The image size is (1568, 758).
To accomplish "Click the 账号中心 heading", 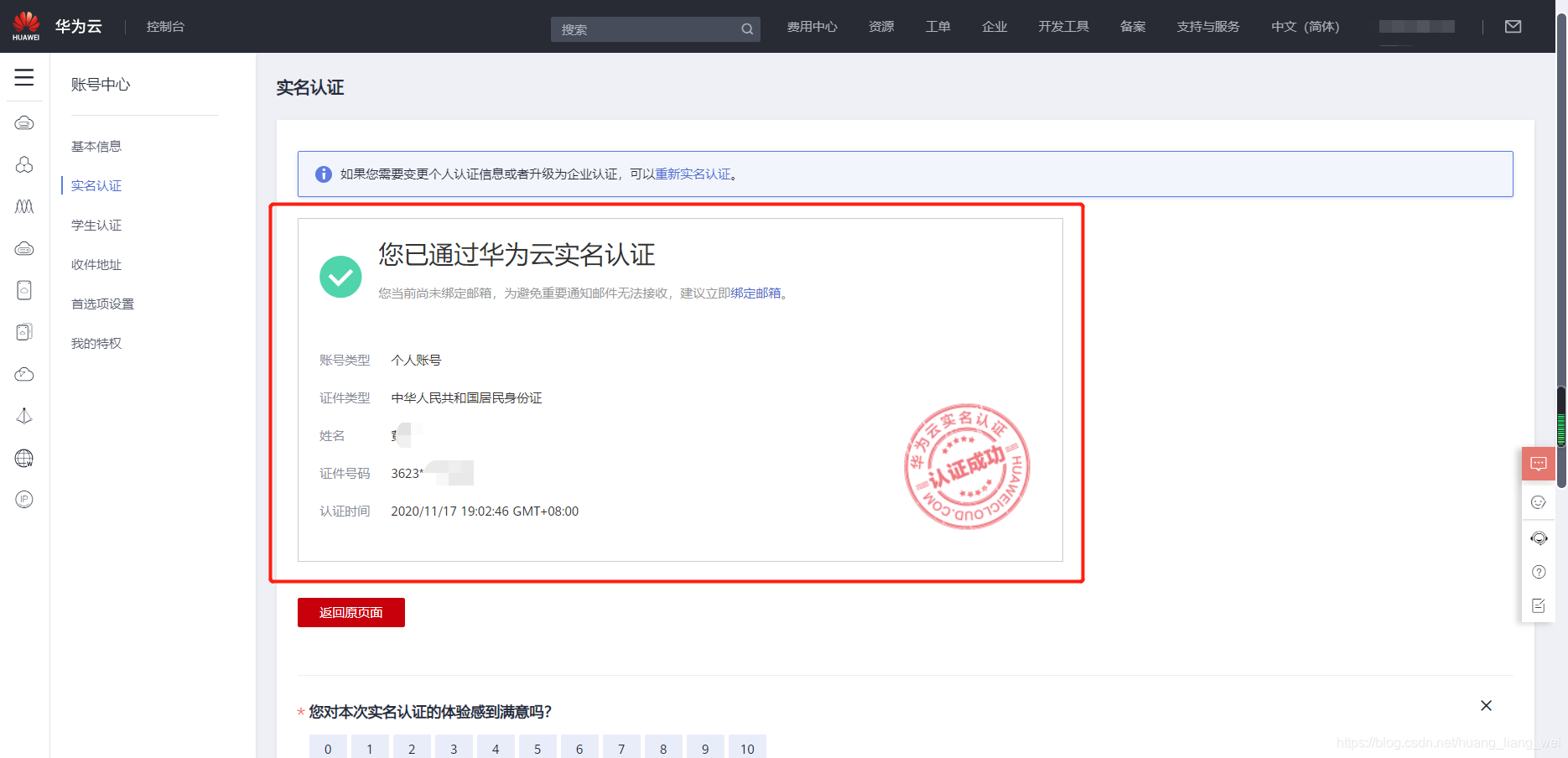I will (101, 85).
